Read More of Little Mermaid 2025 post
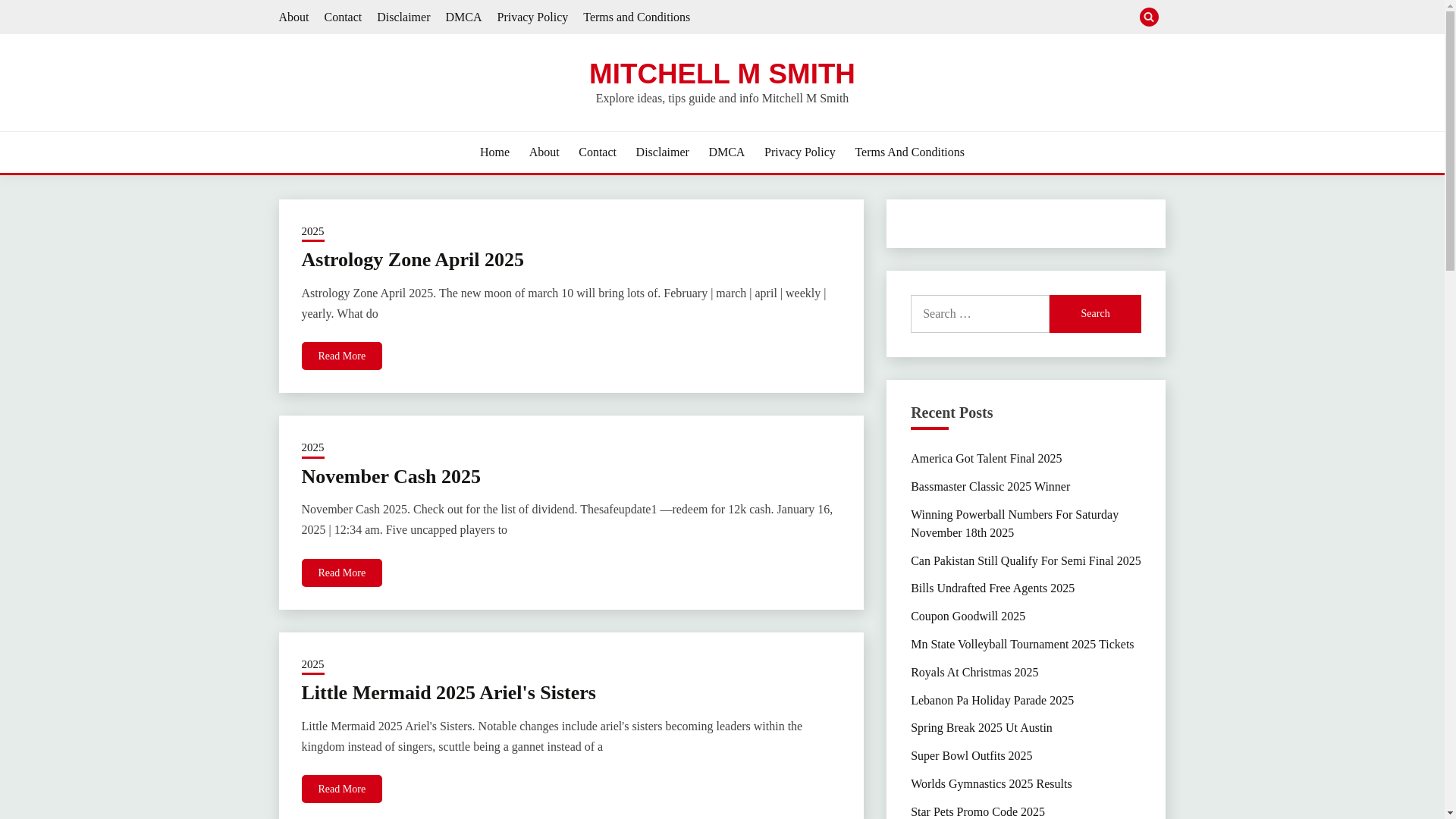Viewport: 1456px width, 819px height. [341, 789]
